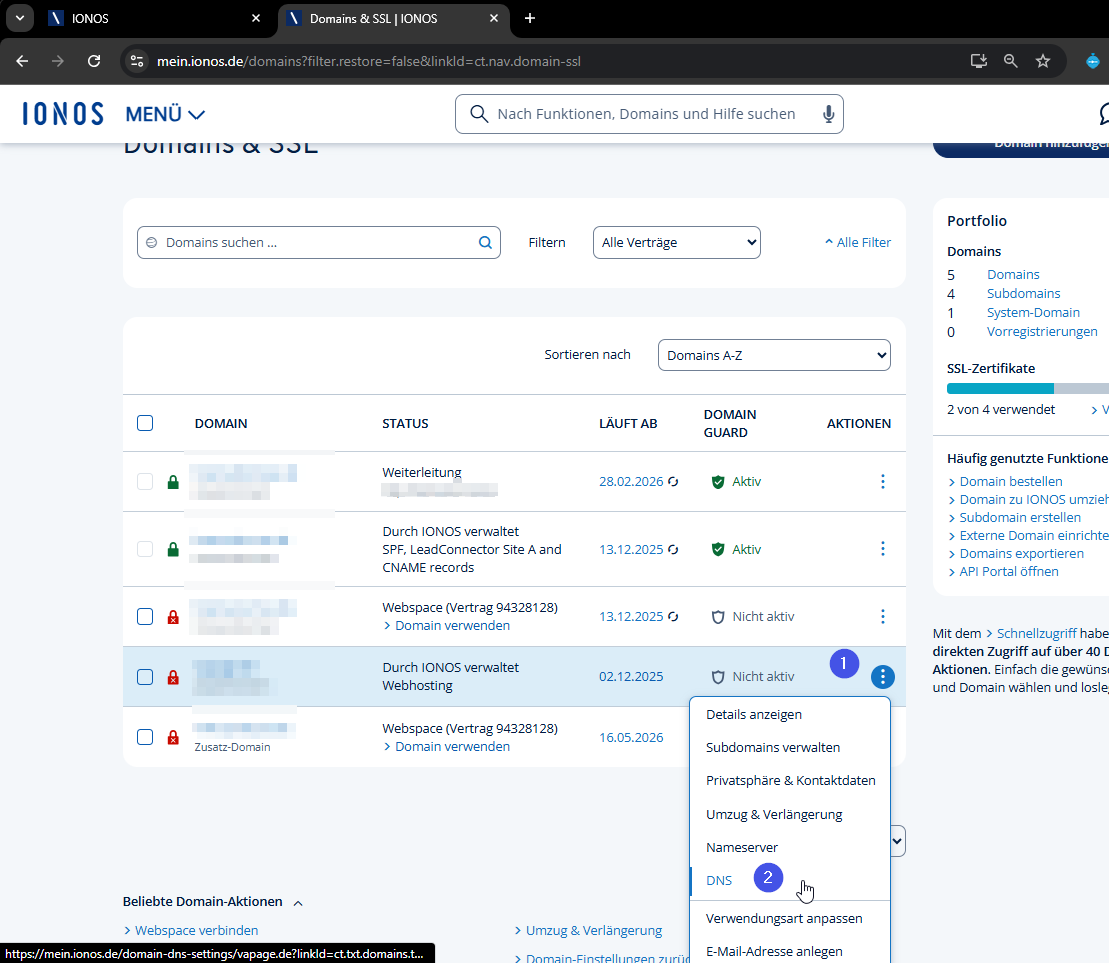This screenshot has height=963, width=1109.
Task: Click the Subdomain erstellen link
Action: coord(1020,518)
